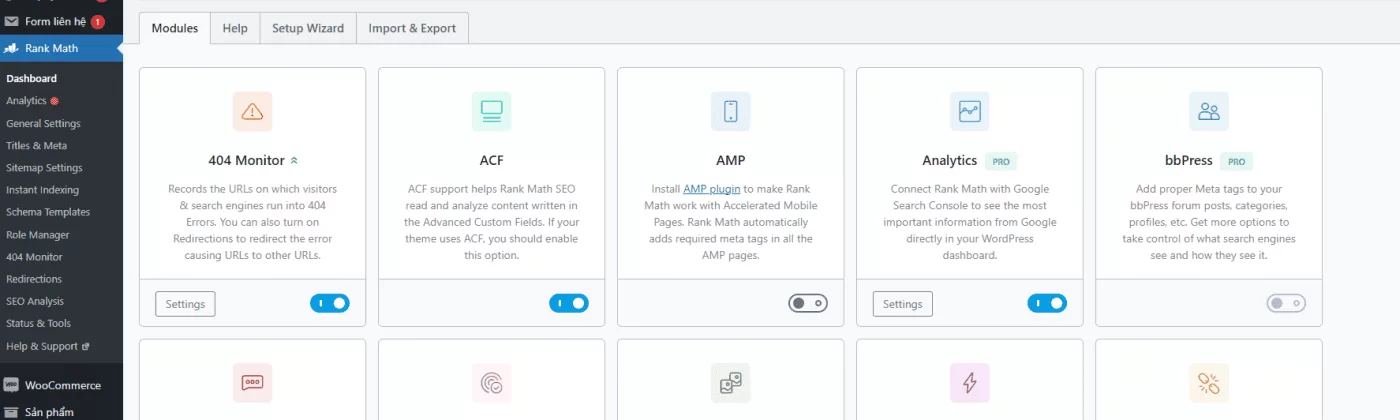Open SEO Analysis in sidebar
Image resolution: width=1400 pixels, height=420 pixels.
[x=35, y=301]
